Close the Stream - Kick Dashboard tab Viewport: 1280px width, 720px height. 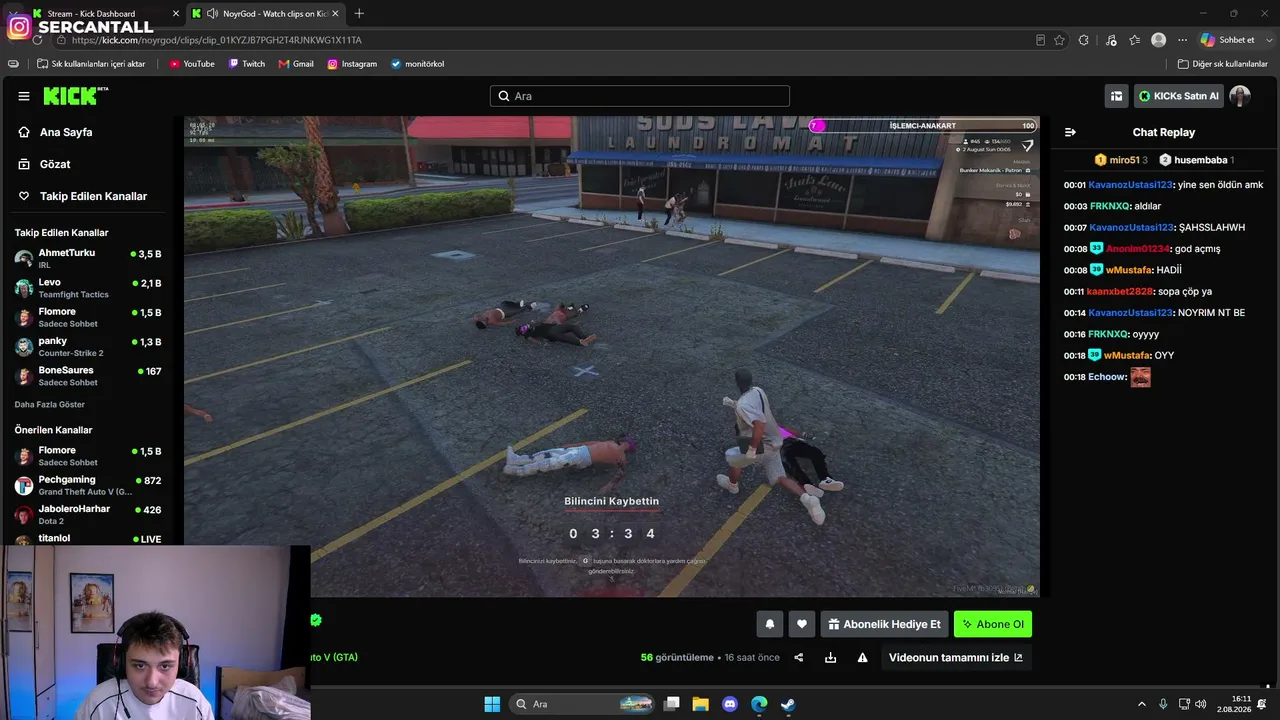176,13
